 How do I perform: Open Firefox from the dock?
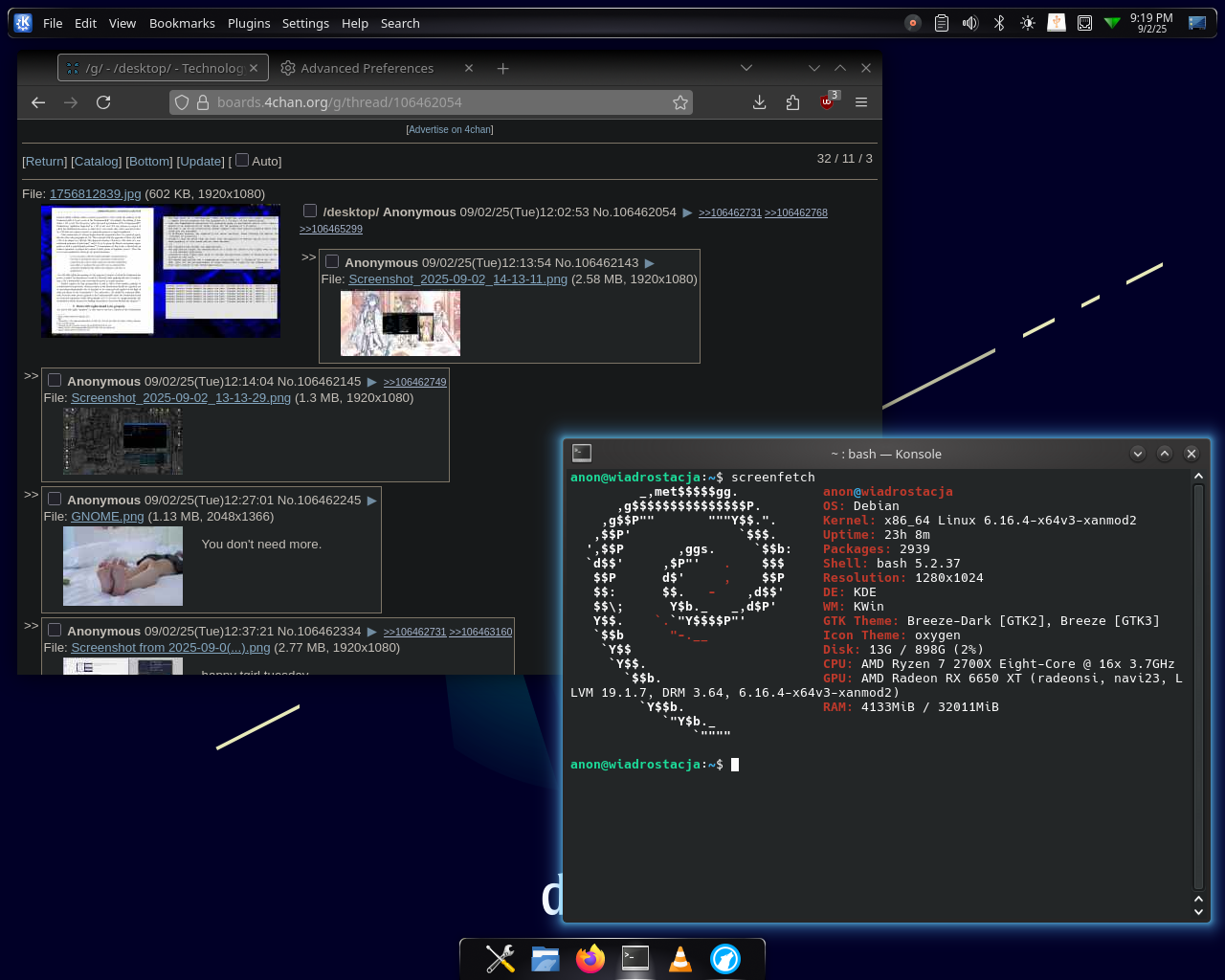pyautogui.click(x=590, y=958)
